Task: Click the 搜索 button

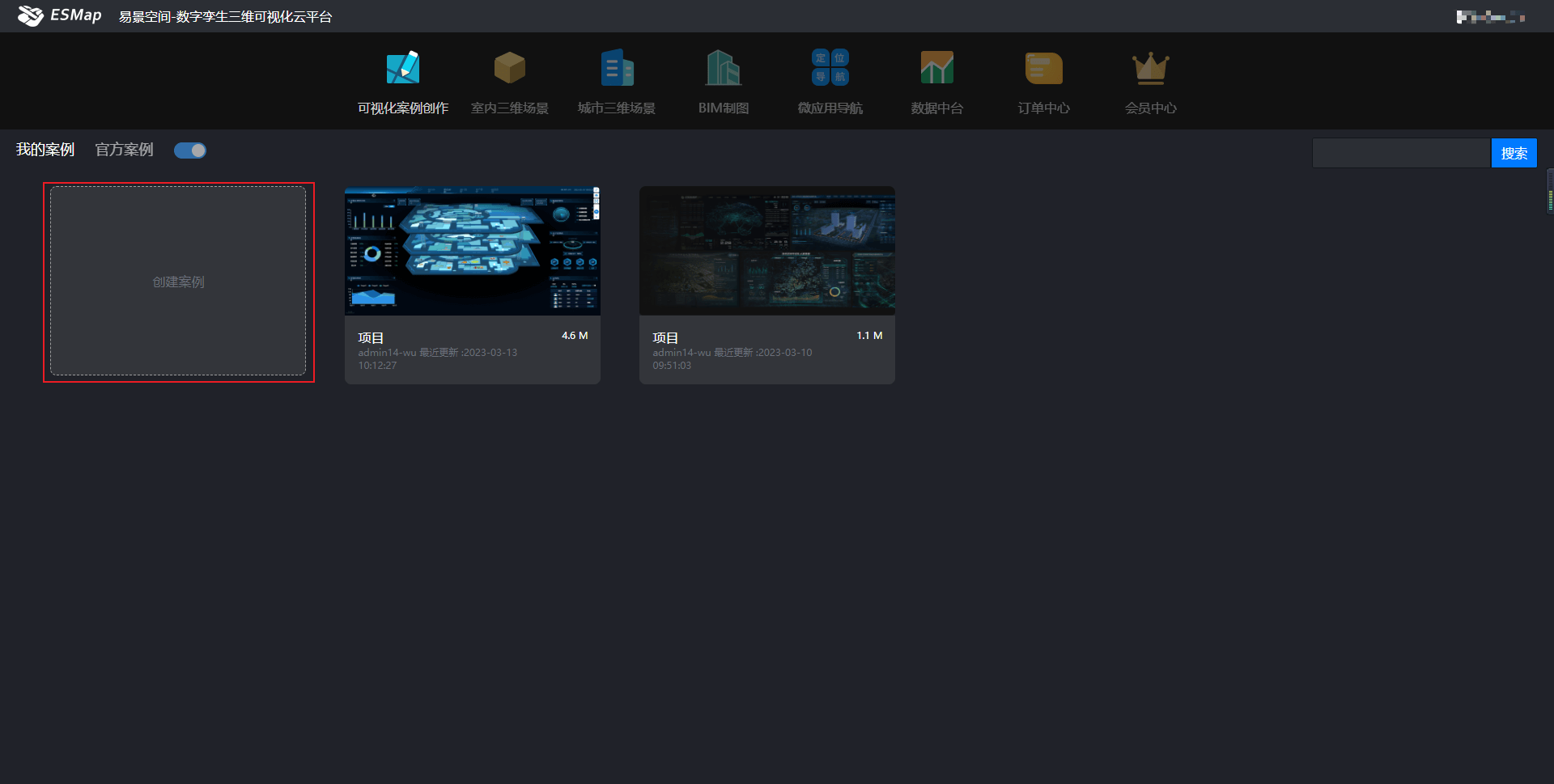Action: coord(1514,153)
